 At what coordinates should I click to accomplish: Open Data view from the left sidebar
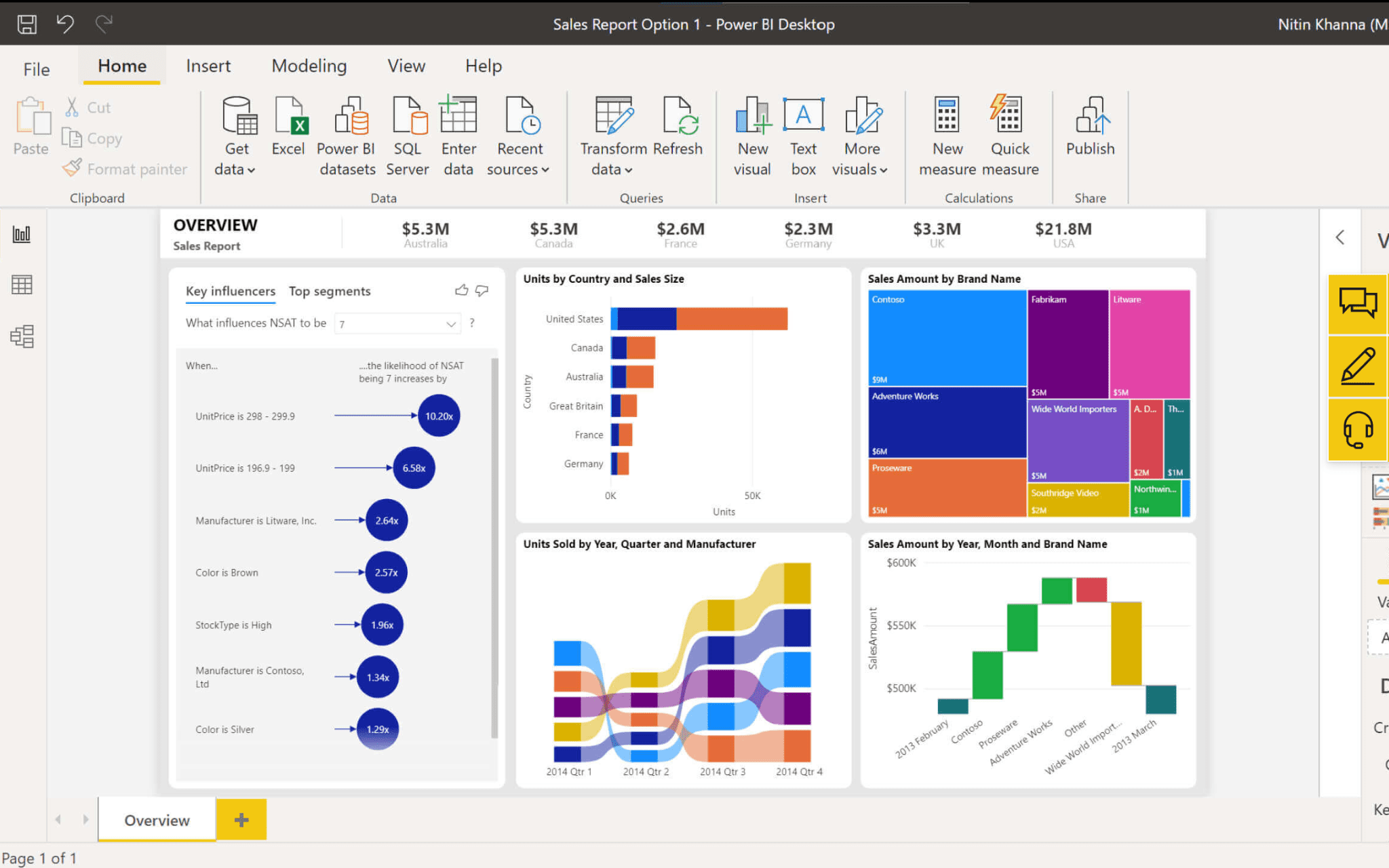(x=21, y=285)
